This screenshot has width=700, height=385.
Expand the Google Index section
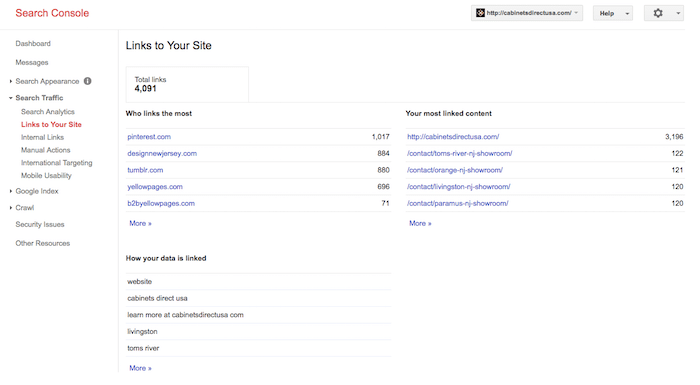(11, 191)
